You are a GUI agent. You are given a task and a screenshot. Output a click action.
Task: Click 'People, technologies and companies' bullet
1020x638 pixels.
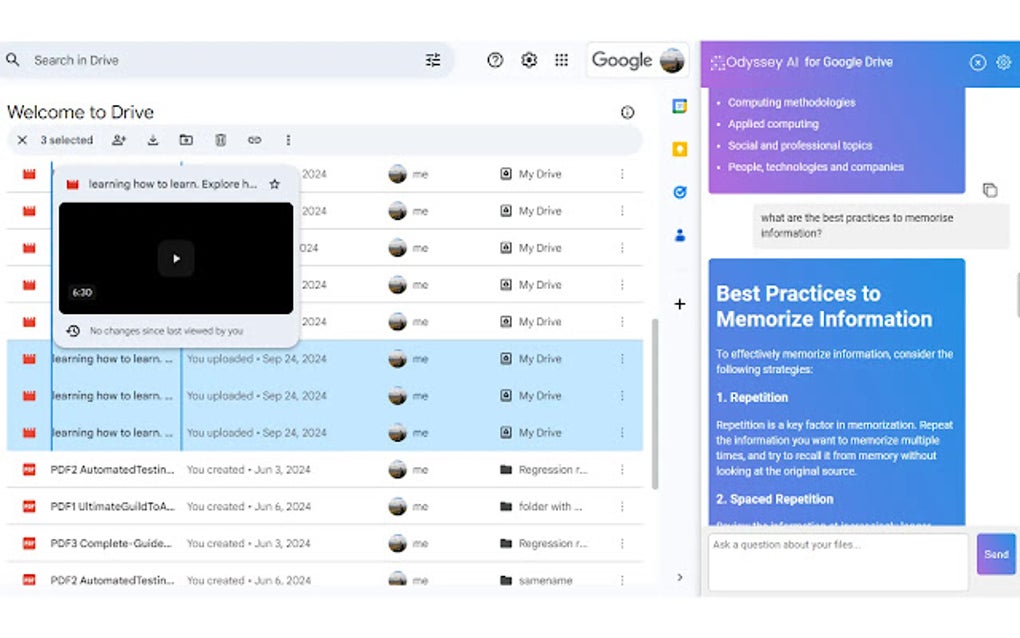click(x=816, y=167)
